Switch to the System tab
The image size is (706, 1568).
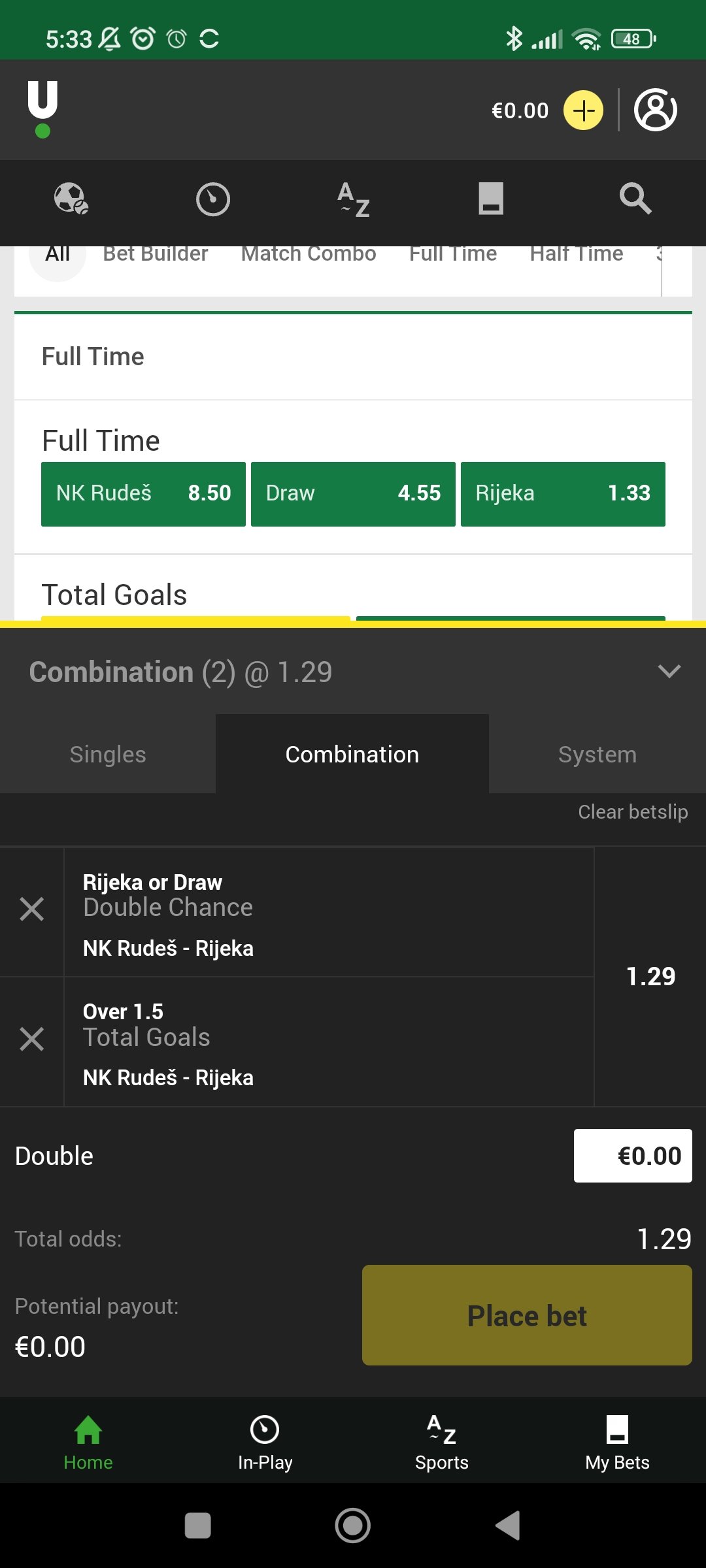tap(597, 755)
